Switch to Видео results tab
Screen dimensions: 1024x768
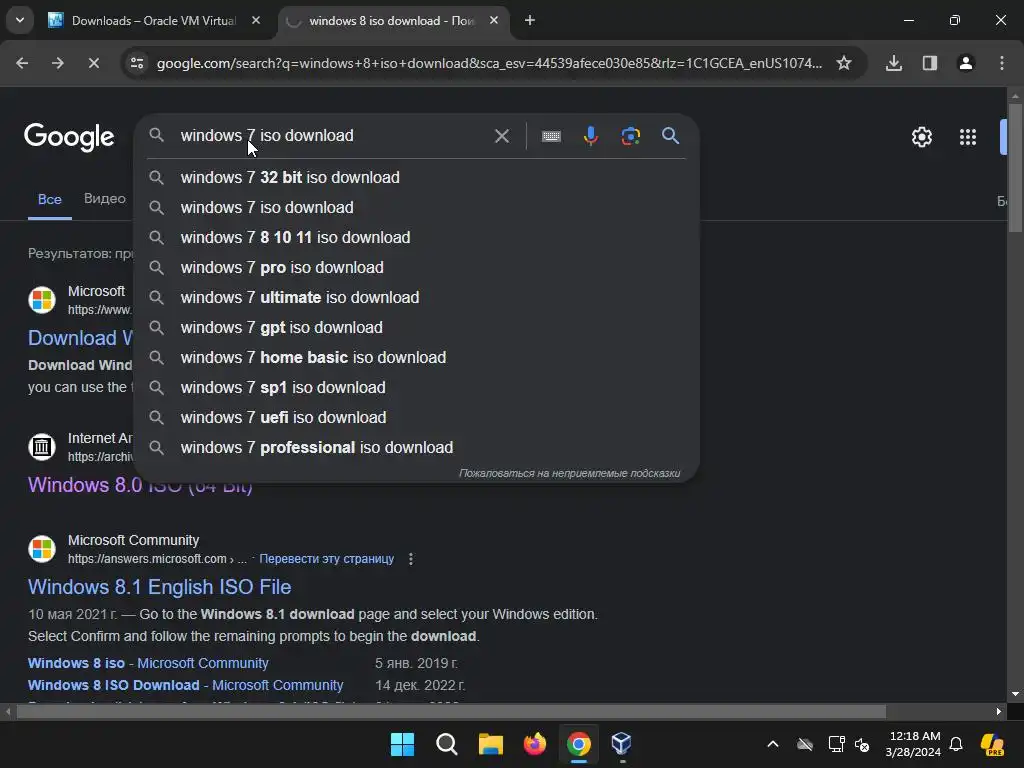point(104,199)
